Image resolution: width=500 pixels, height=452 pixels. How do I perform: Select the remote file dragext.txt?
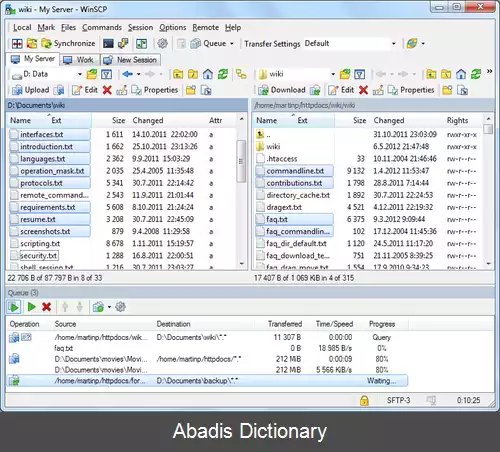[x=284, y=207]
